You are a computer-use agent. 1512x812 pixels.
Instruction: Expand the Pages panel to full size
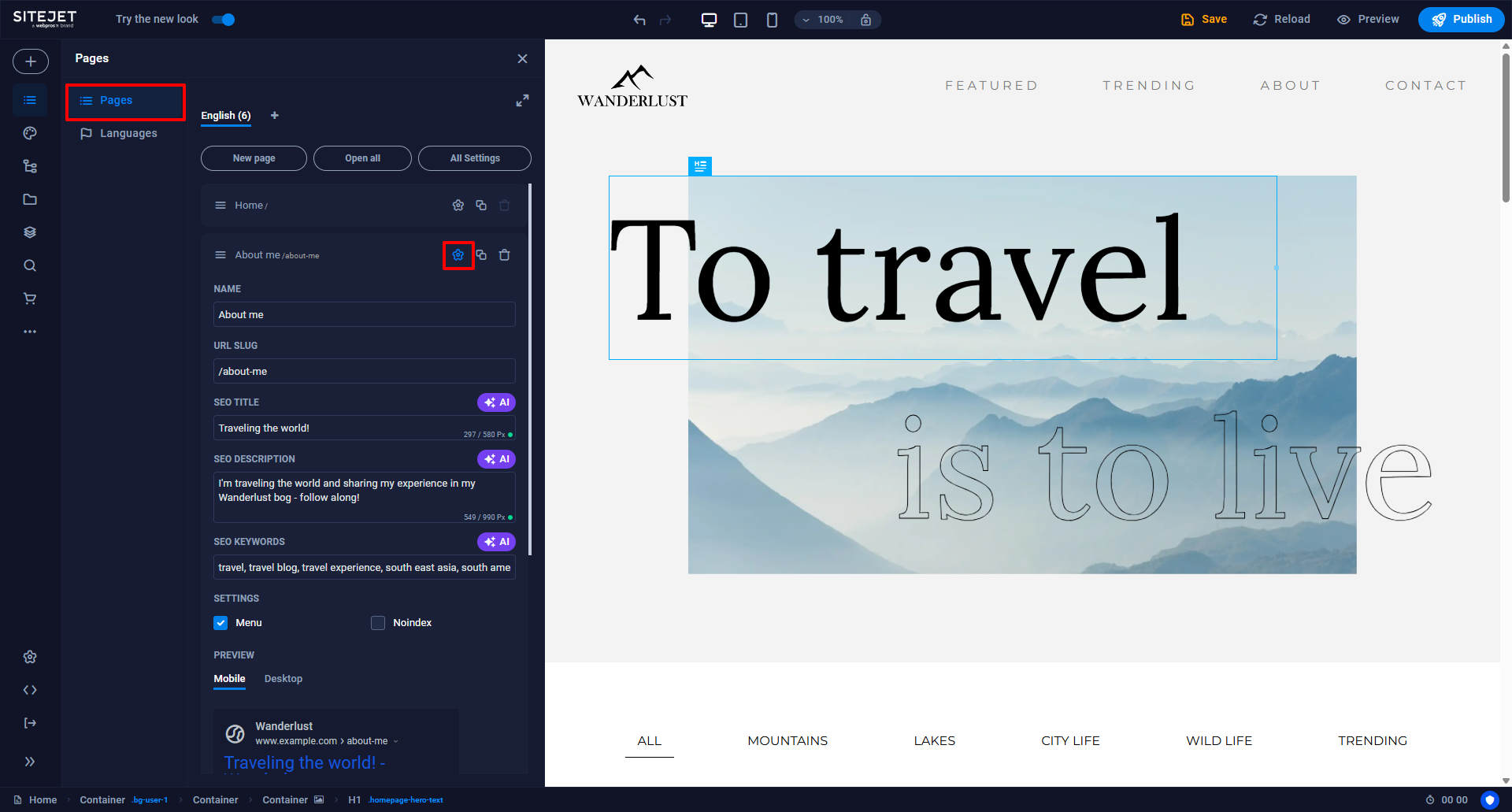(522, 101)
